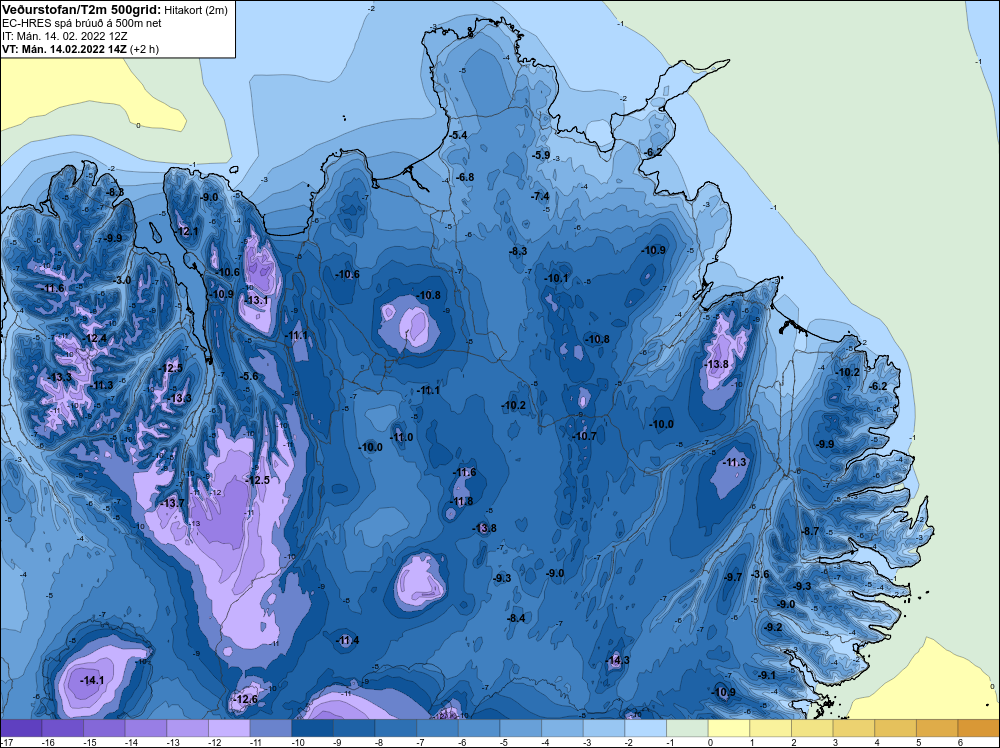Click the -5.6 temperature label
The height and width of the screenshot is (748, 1000).
point(249,376)
